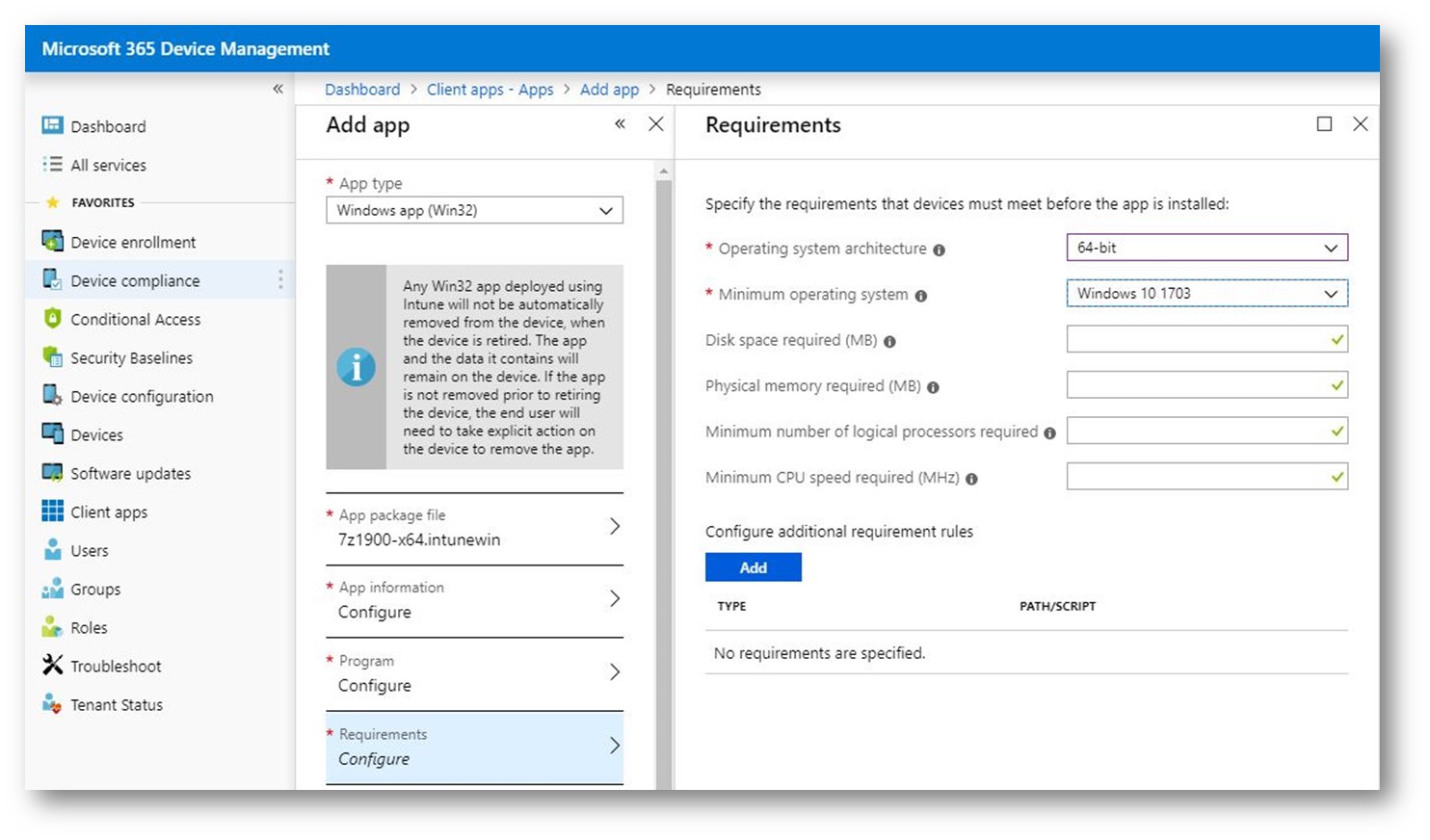
Task: Collapse the Add app blade
Action: point(620,124)
